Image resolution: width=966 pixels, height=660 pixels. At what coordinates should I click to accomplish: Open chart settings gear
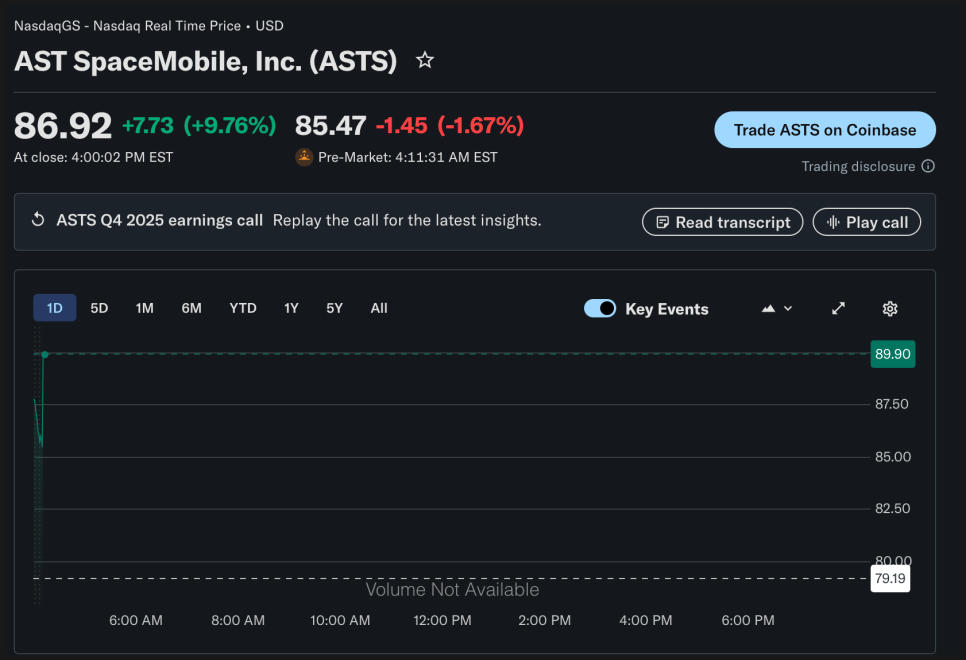point(890,309)
